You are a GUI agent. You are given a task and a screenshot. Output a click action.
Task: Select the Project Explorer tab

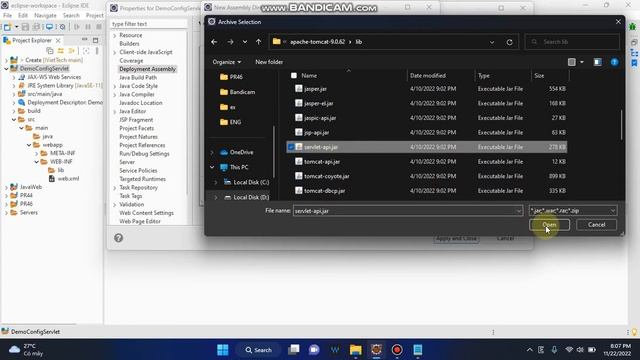coord(32,40)
